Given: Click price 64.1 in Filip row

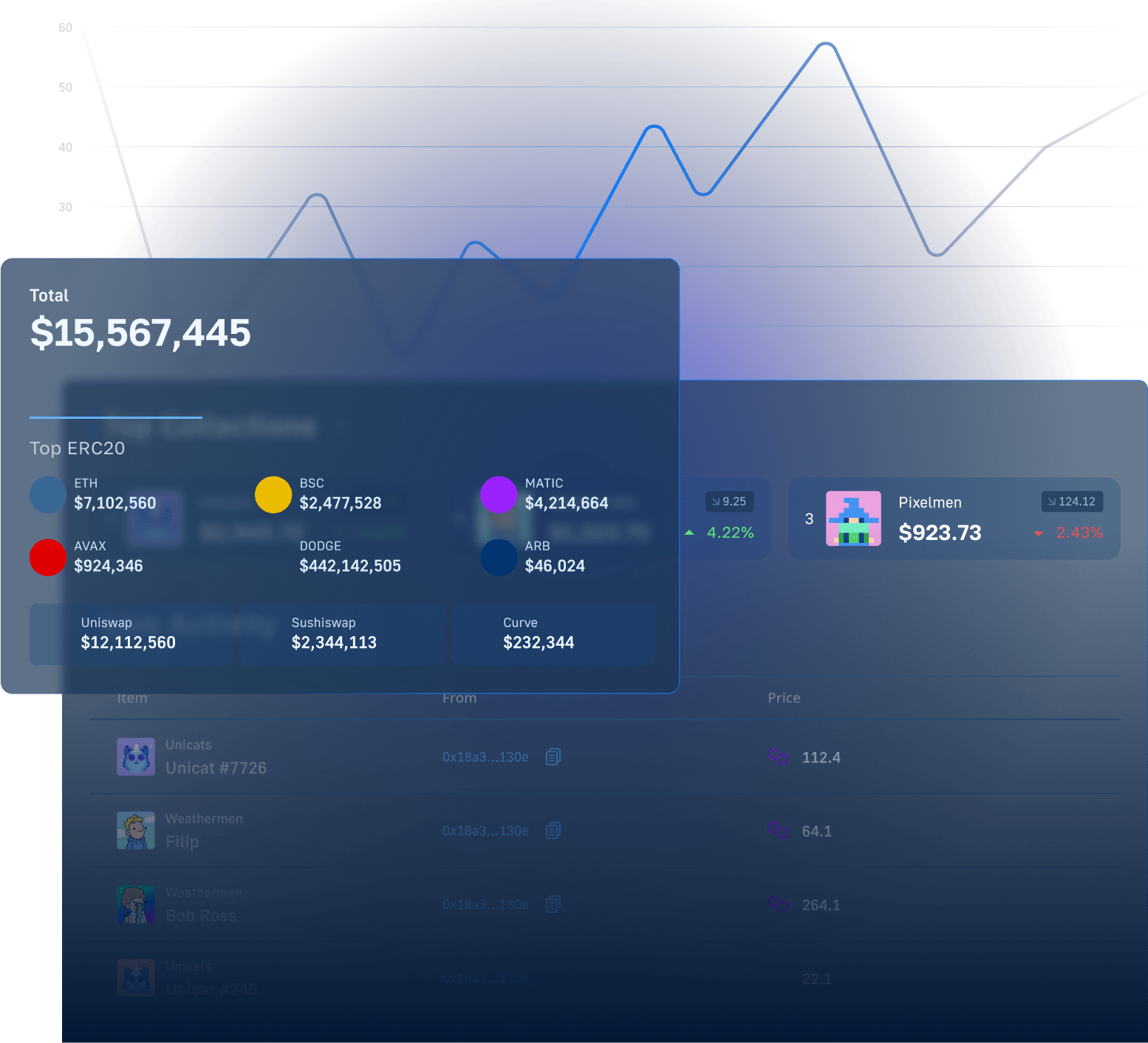Looking at the screenshot, I should 817,831.
